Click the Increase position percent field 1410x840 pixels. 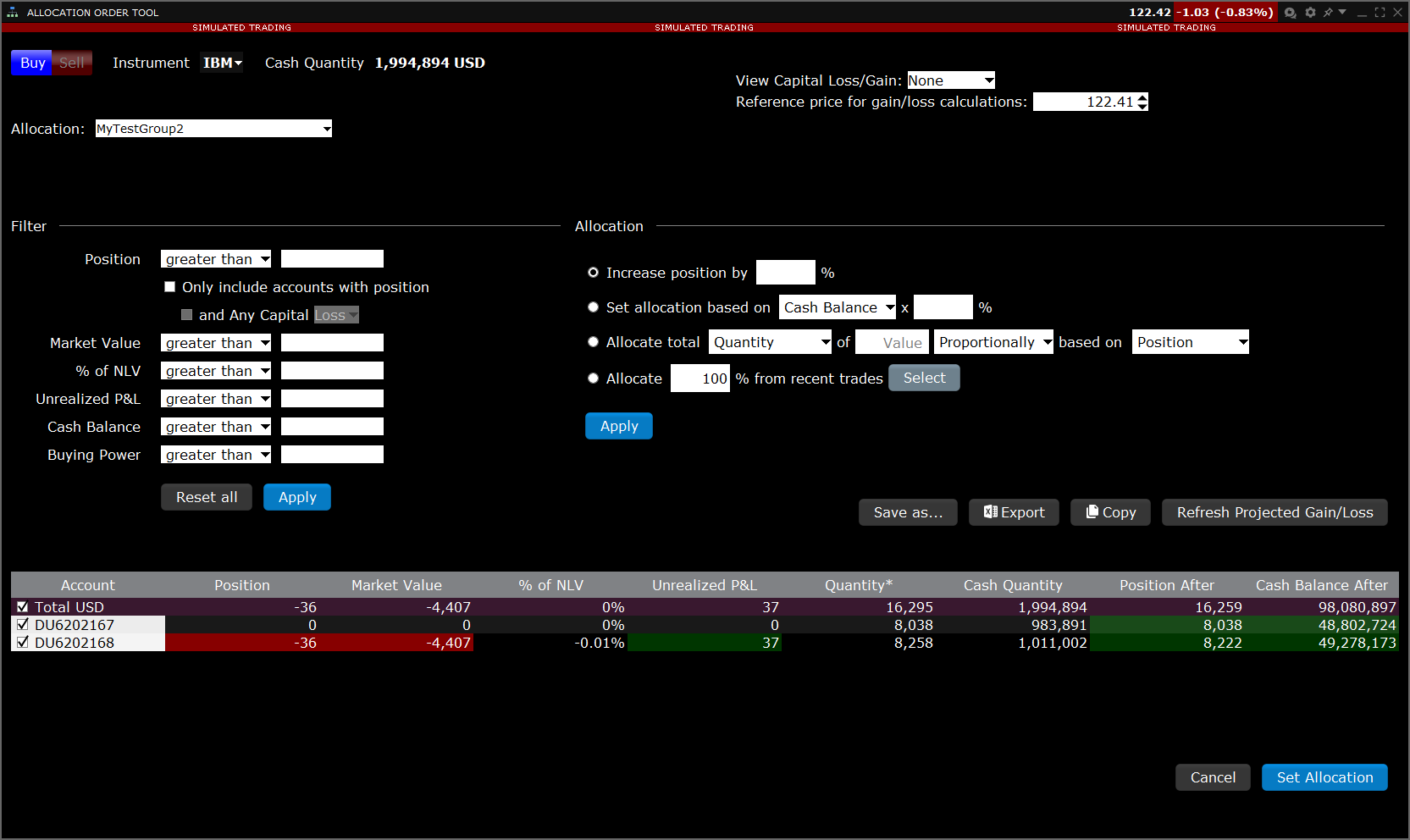coord(786,273)
